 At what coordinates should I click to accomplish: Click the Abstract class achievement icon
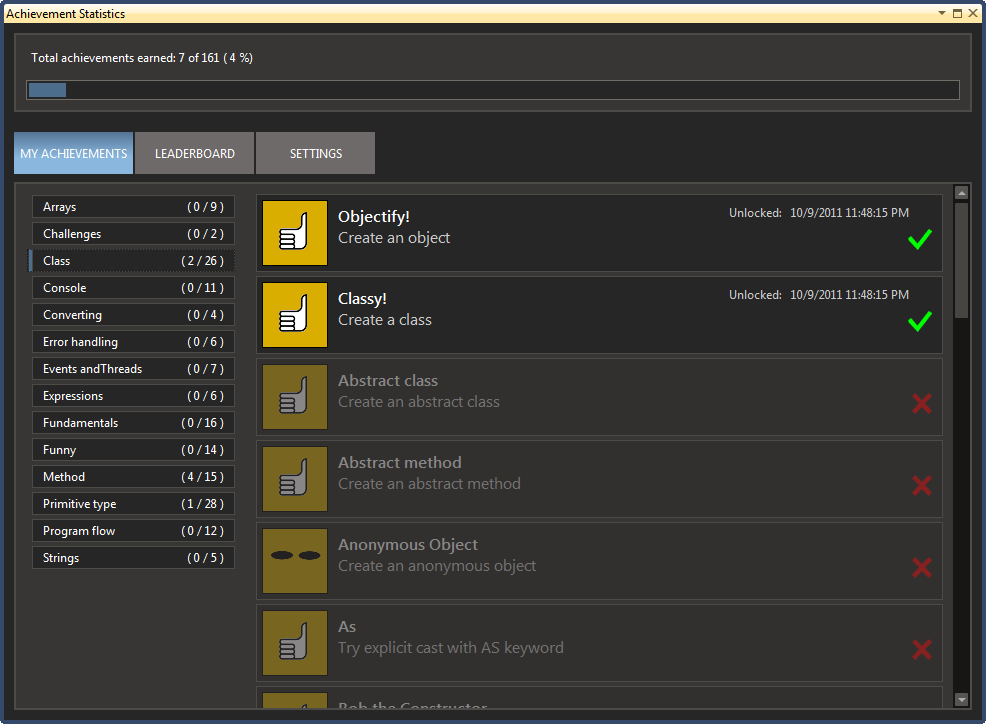pyautogui.click(x=295, y=397)
